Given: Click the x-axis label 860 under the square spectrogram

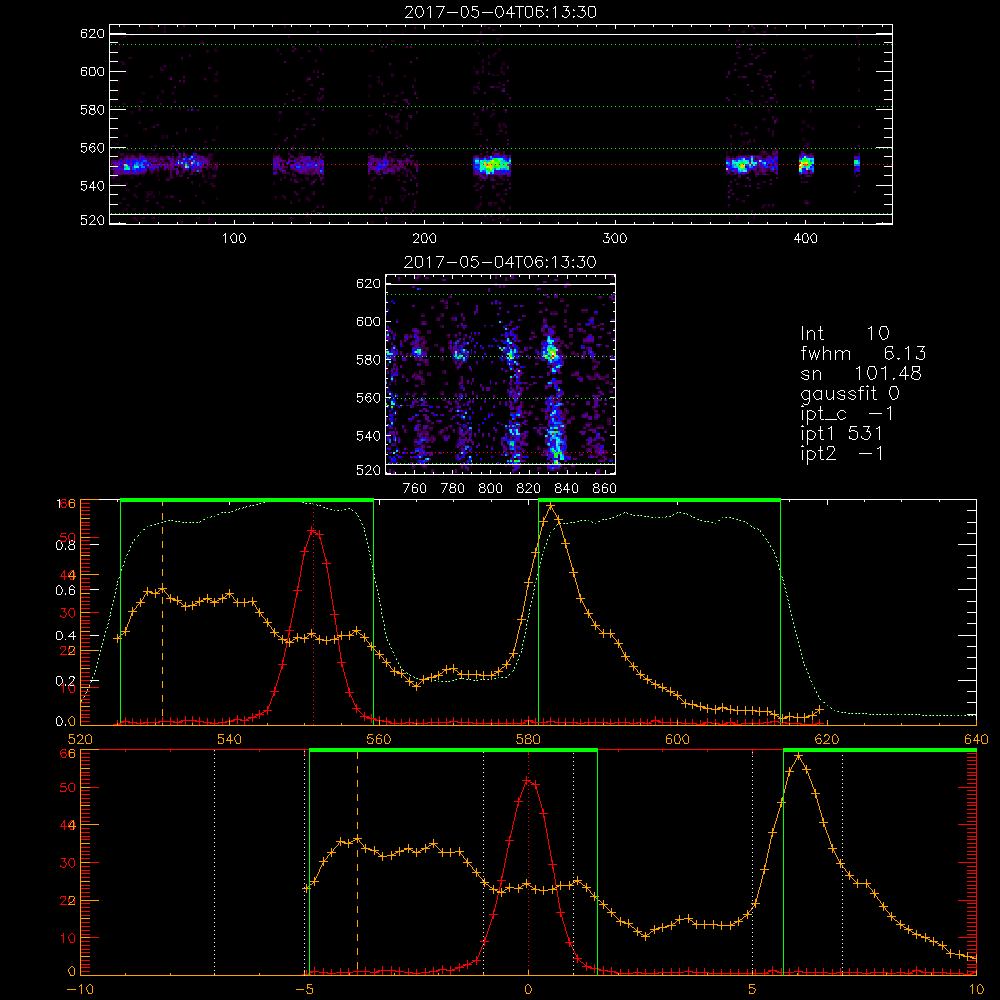Looking at the screenshot, I should coord(605,489).
